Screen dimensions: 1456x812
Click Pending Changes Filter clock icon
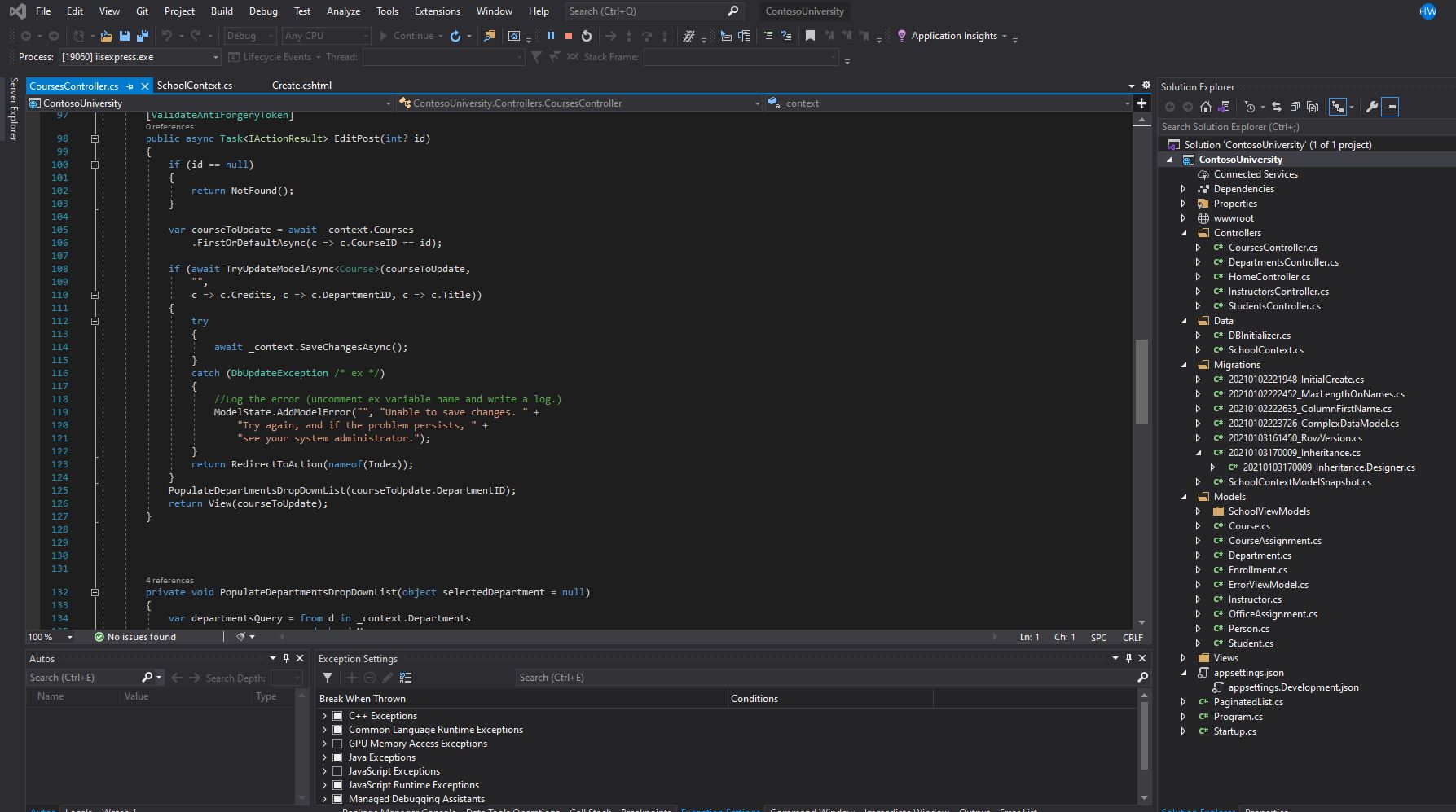1250,107
